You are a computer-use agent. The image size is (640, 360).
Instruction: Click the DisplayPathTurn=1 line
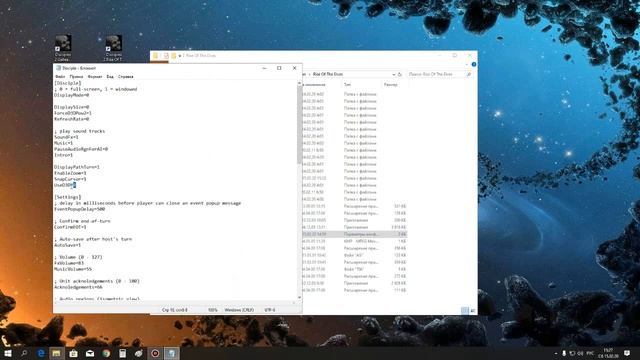click(77, 167)
